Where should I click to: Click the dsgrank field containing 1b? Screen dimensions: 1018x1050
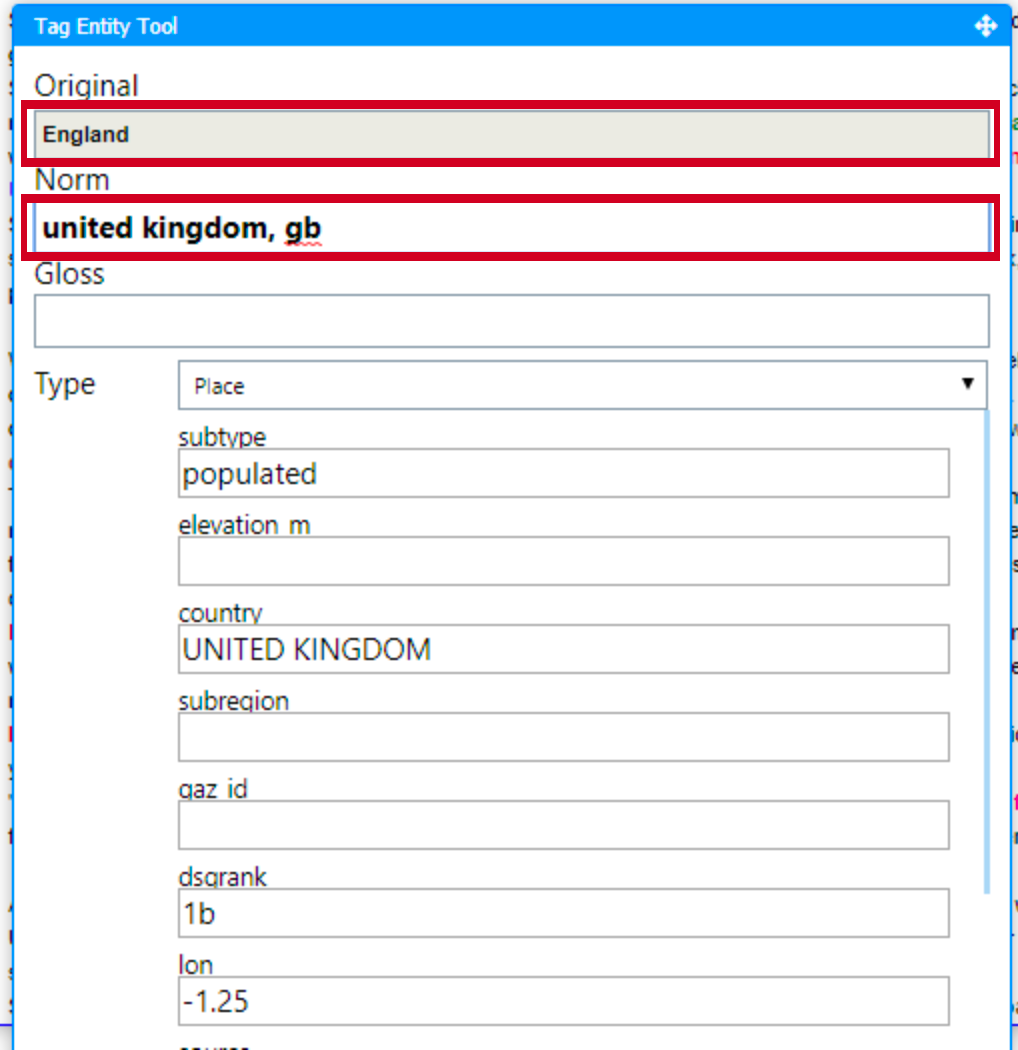(563, 913)
